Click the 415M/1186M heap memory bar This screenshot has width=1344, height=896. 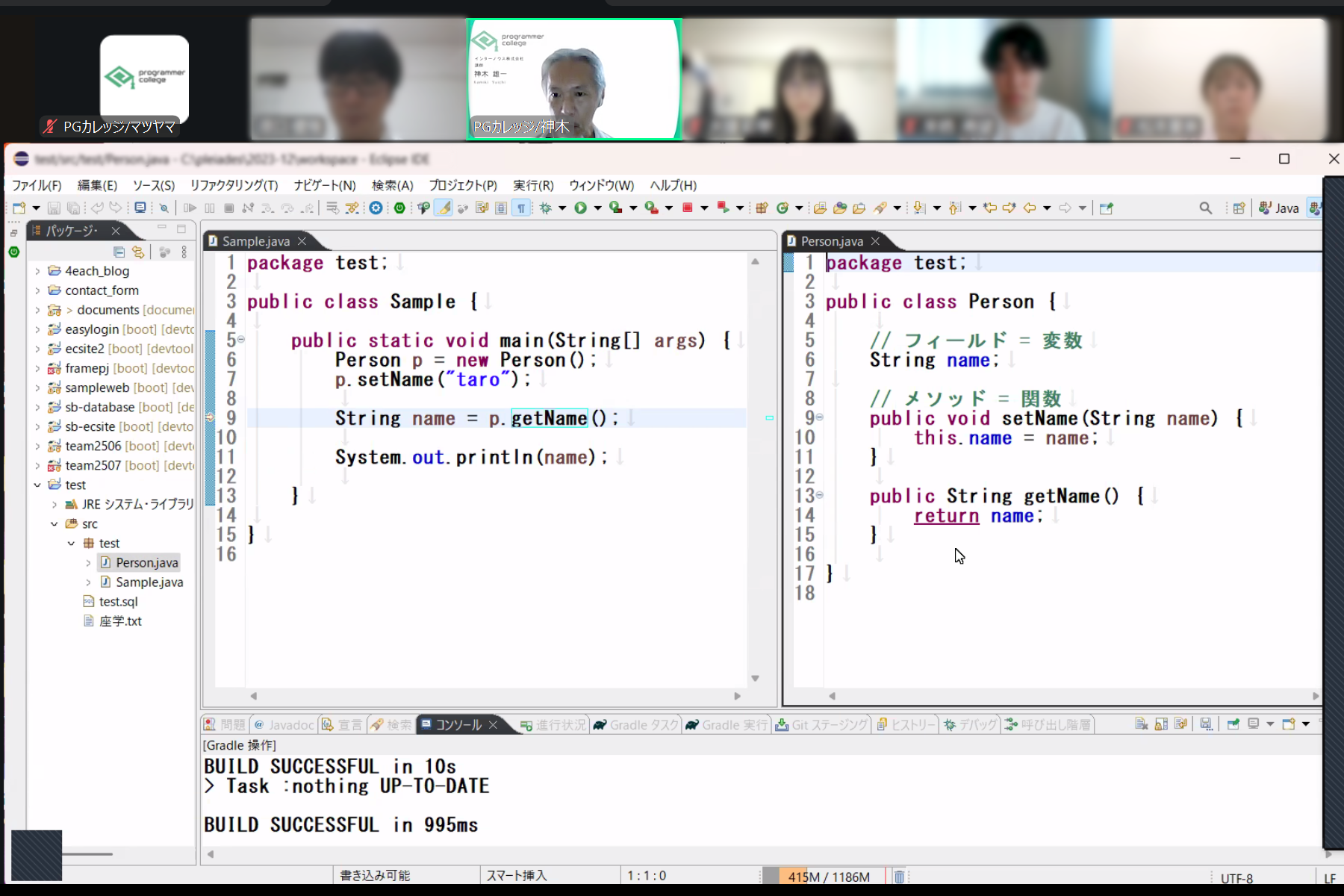[821, 875]
